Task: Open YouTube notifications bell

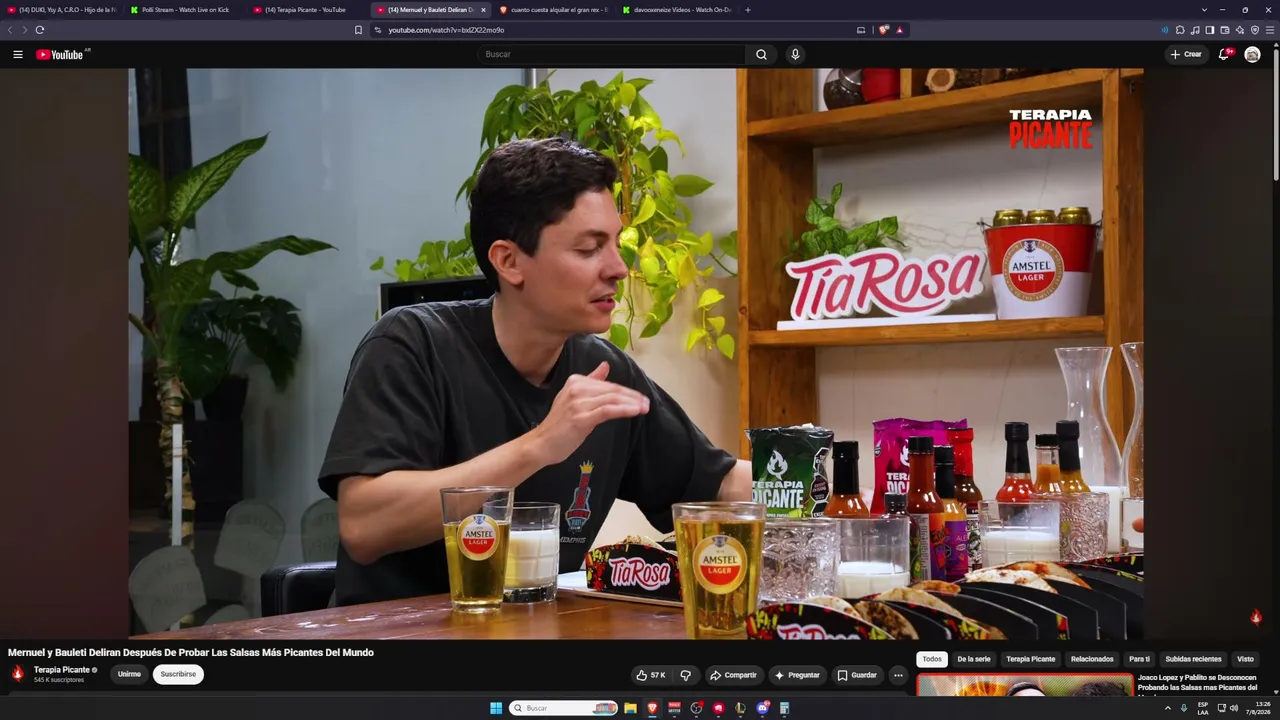Action: pos(1223,54)
